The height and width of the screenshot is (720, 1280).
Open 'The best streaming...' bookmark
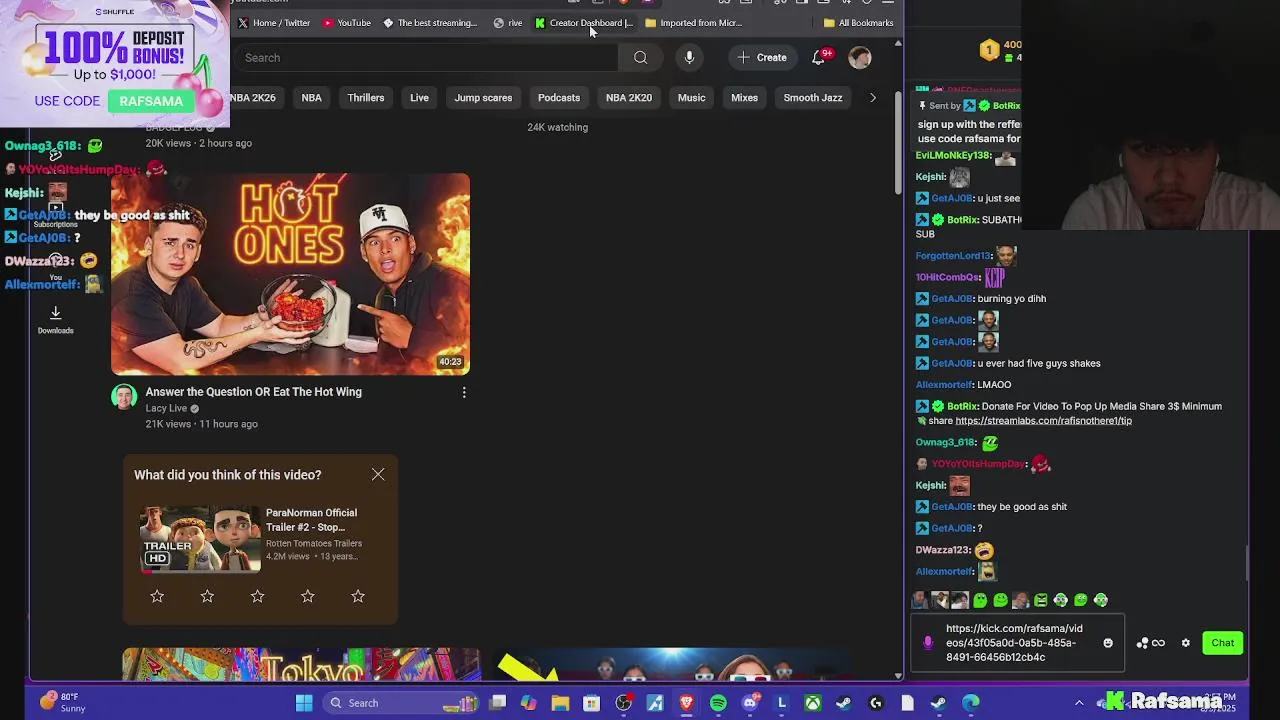click(429, 22)
